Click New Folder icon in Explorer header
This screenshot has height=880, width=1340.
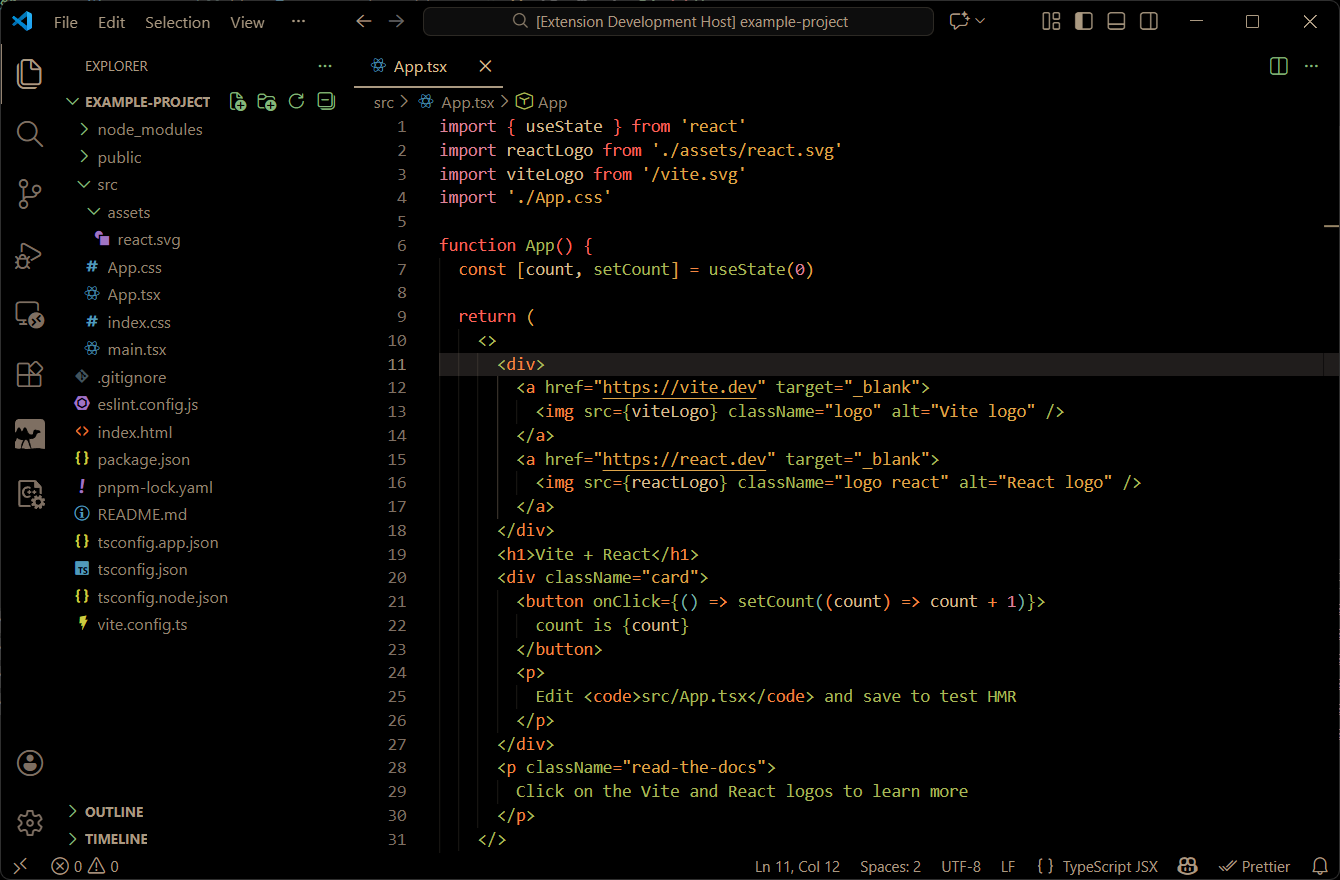[267, 101]
